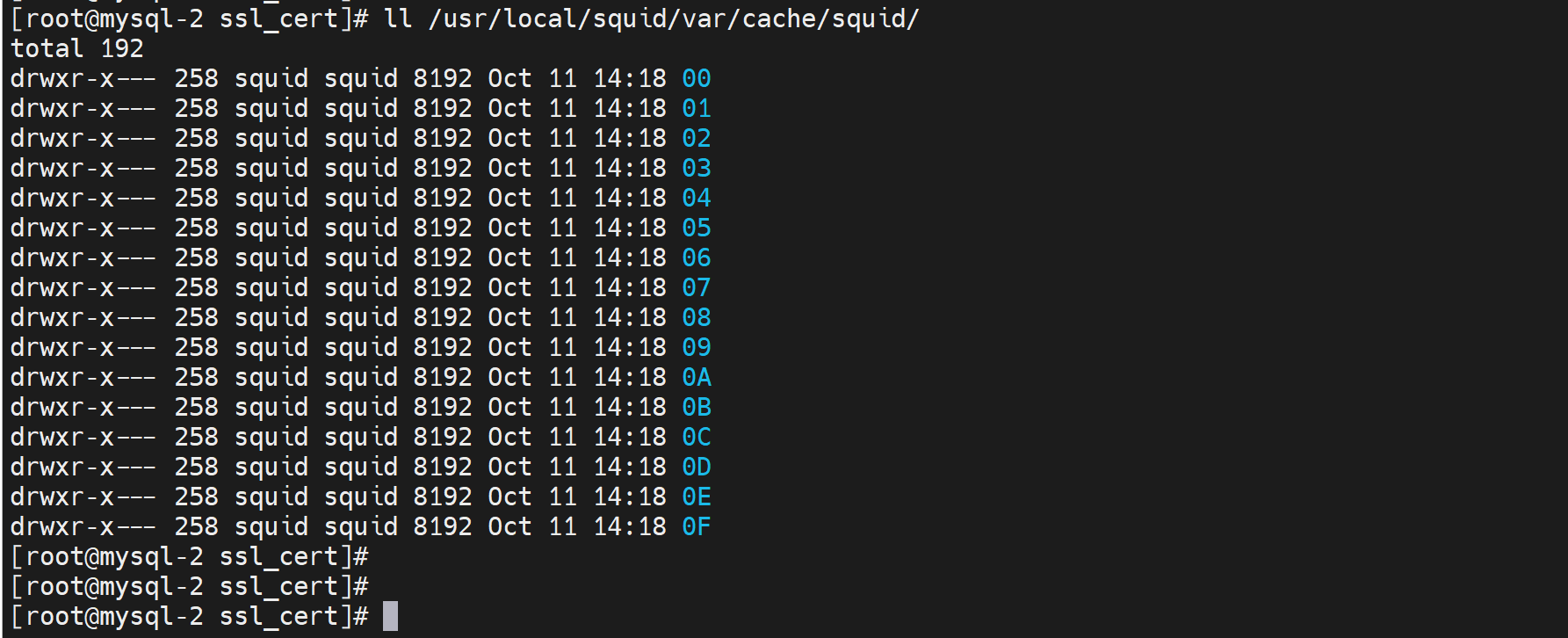Click the directory name 00
Screen dimensions: 1568x638
[696, 79]
